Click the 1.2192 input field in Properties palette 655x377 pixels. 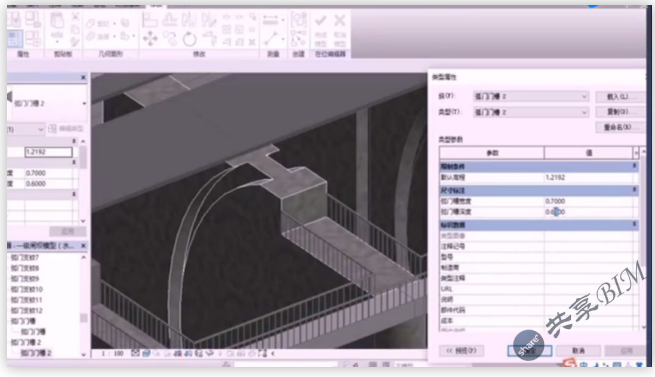coord(48,152)
